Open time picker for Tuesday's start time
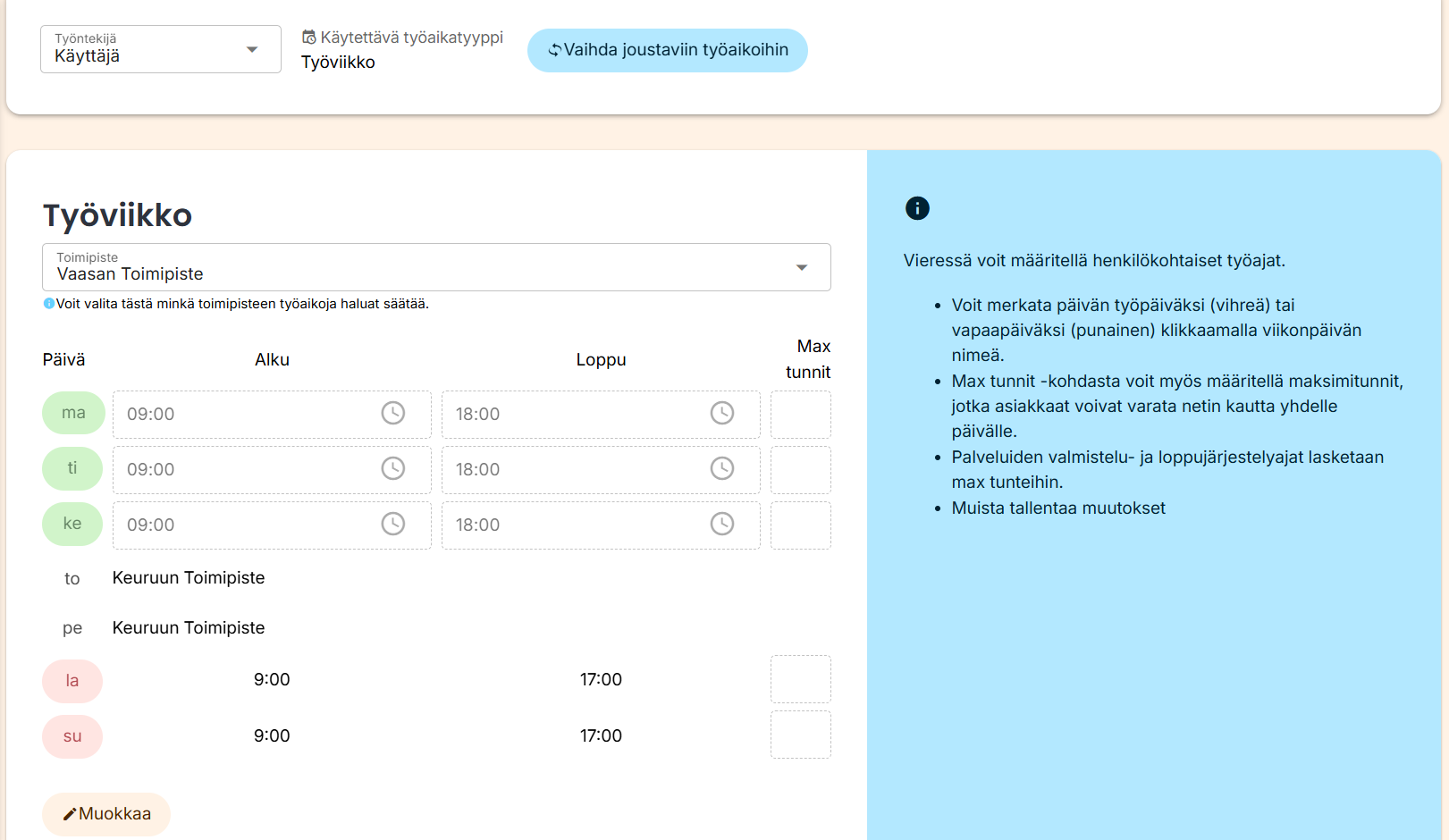 click(393, 468)
